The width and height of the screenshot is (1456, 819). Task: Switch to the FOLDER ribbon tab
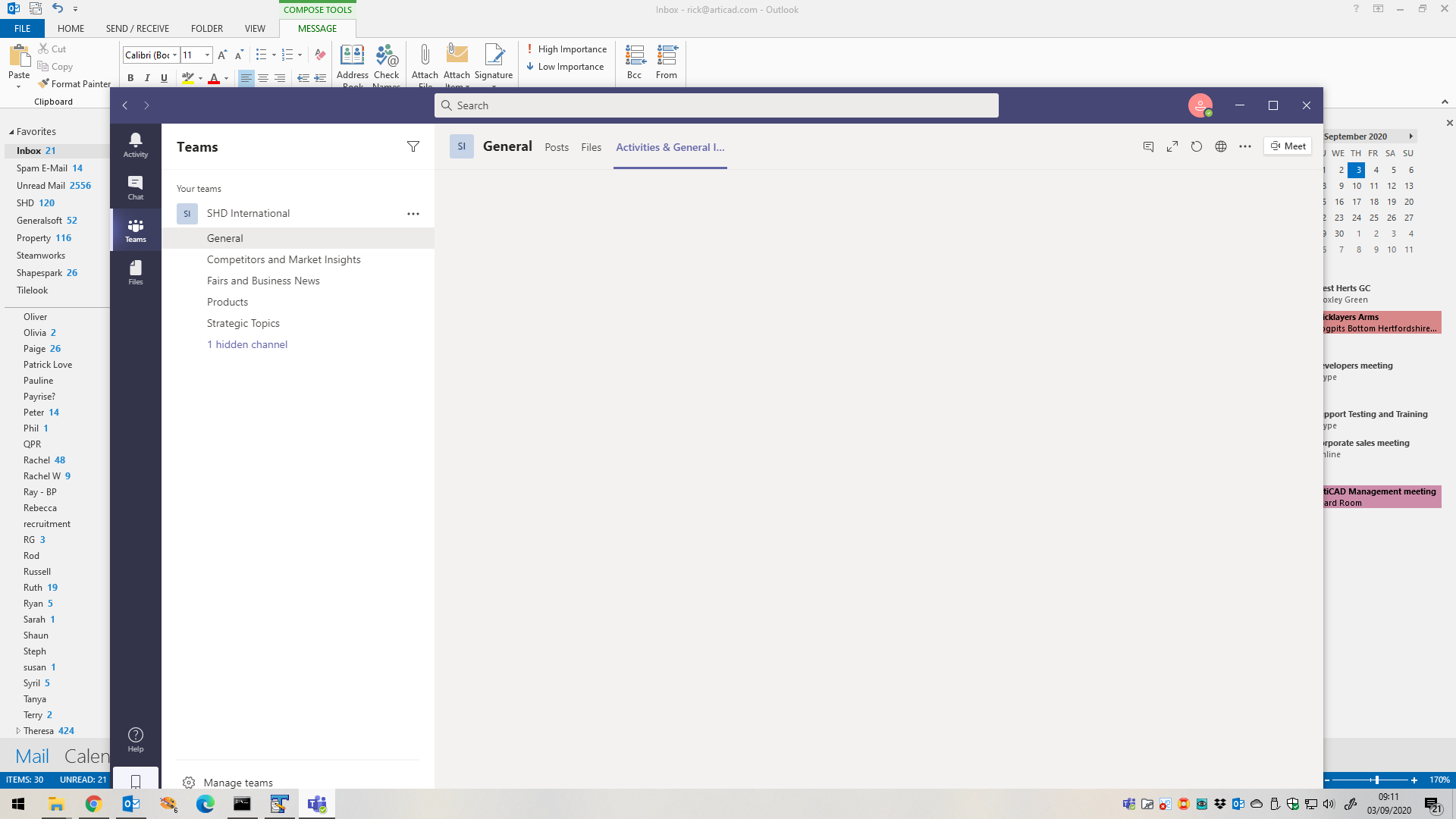pos(207,28)
